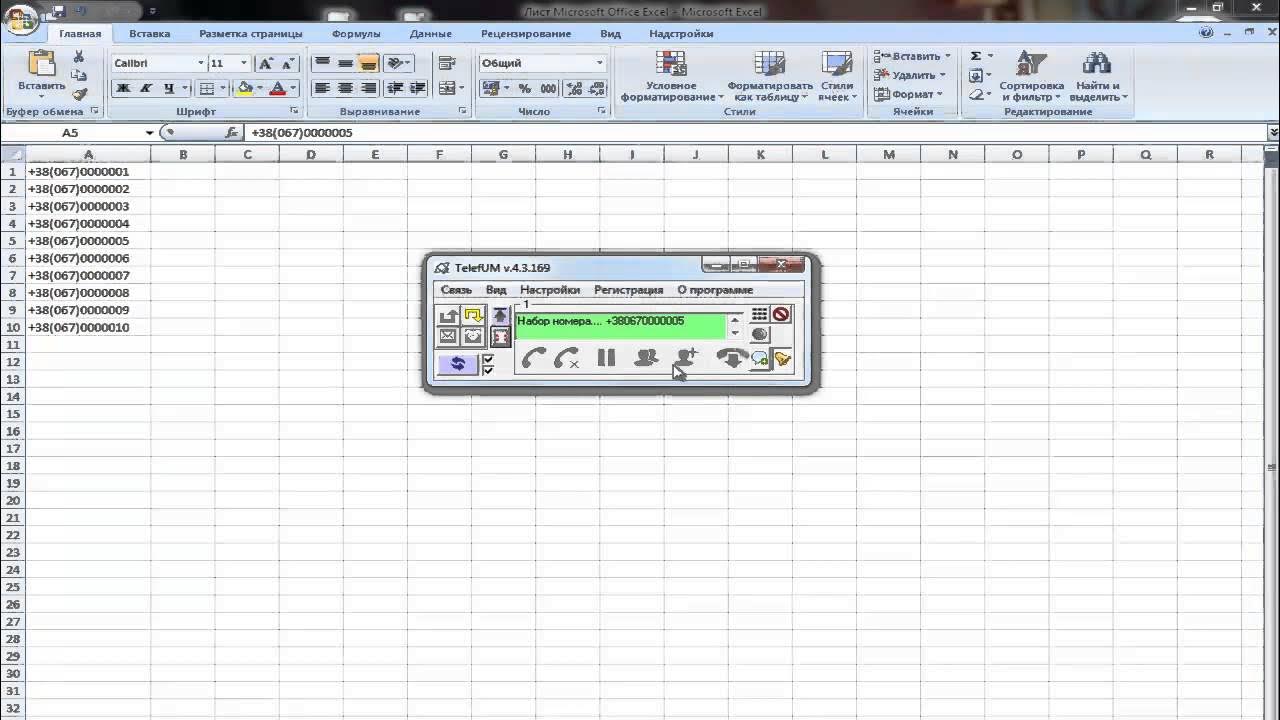
Task: Toggle bottom vertical alignment
Action: [x=368, y=63]
